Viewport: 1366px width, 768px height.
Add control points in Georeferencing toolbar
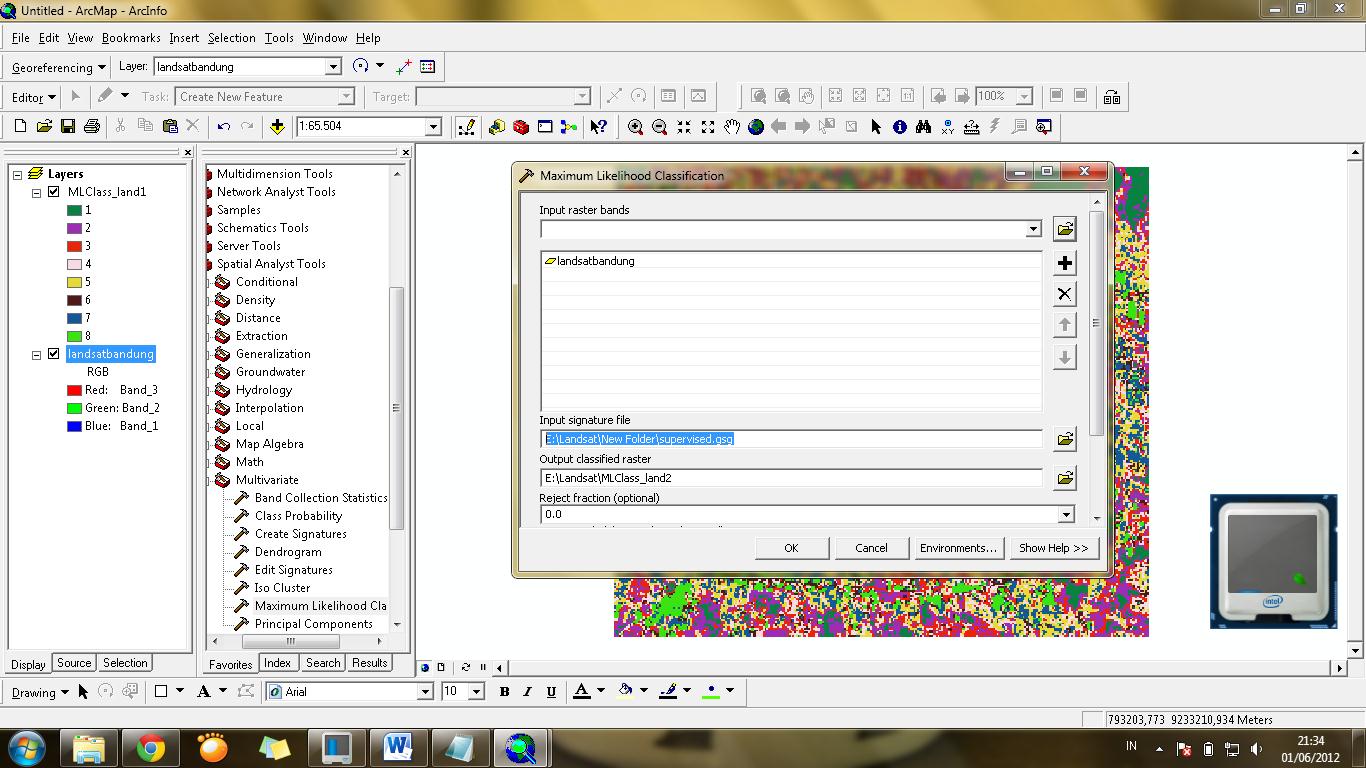[403, 67]
